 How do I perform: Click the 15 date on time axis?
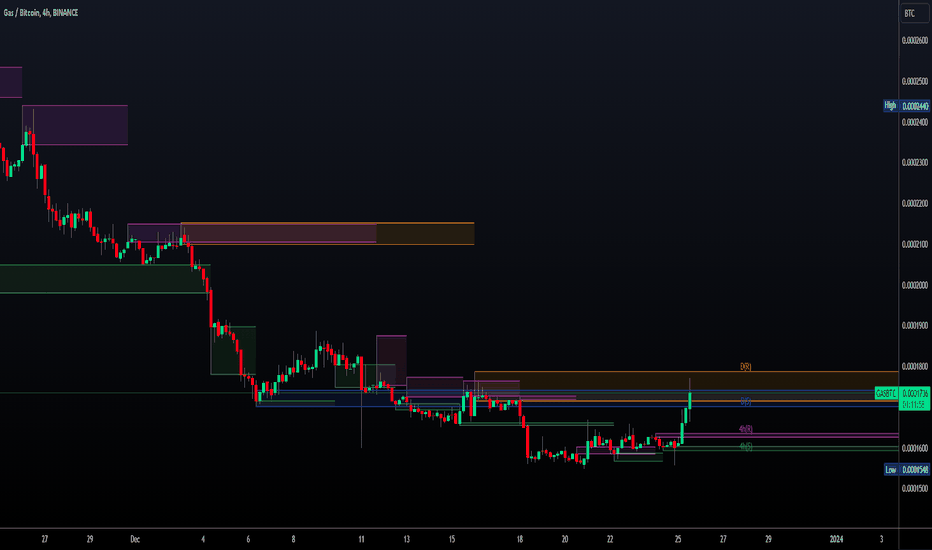pos(452,539)
